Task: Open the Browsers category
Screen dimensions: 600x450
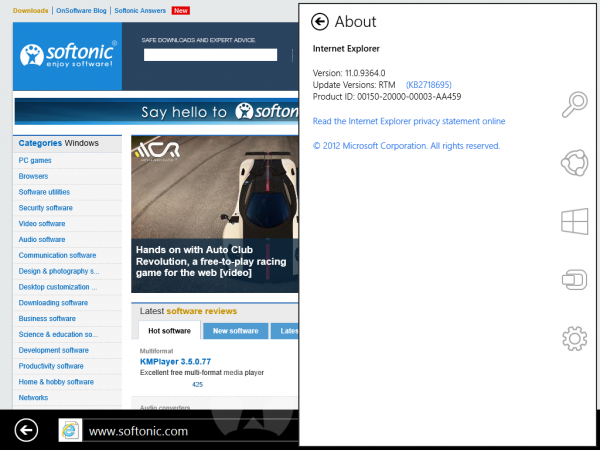Action: tap(33, 176)
